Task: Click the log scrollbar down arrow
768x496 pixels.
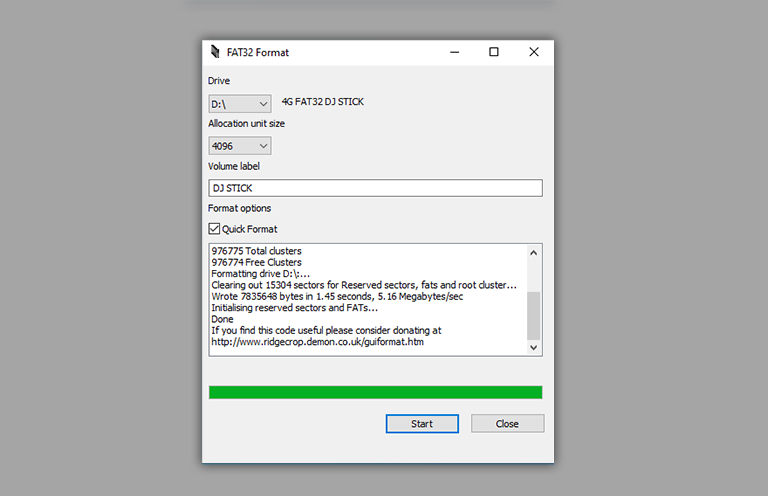Action: pyautogui.click(x=533, y=347)
